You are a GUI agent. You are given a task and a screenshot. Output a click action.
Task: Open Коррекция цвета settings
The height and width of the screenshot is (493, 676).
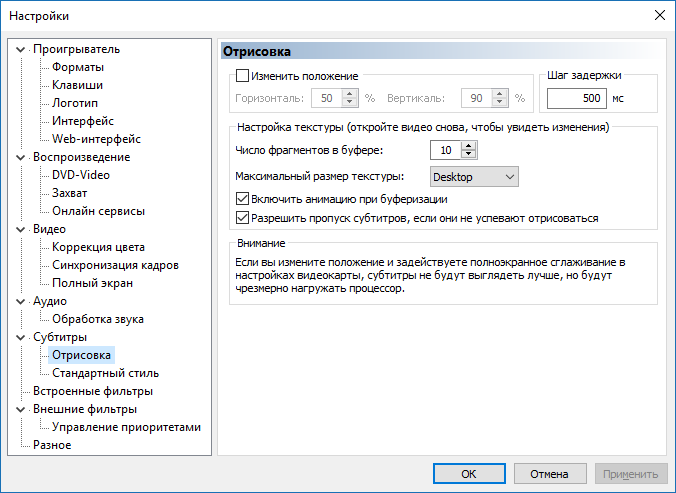pos(98,247)
